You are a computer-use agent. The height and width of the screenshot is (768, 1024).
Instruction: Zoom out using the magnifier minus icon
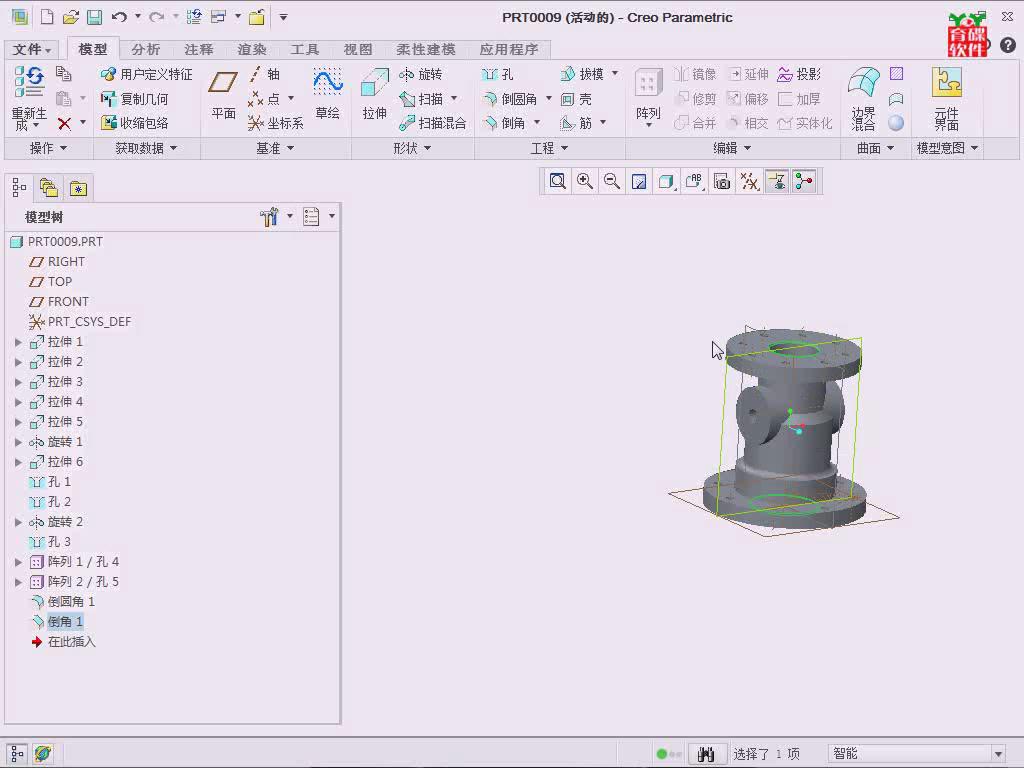click(611, 181)
